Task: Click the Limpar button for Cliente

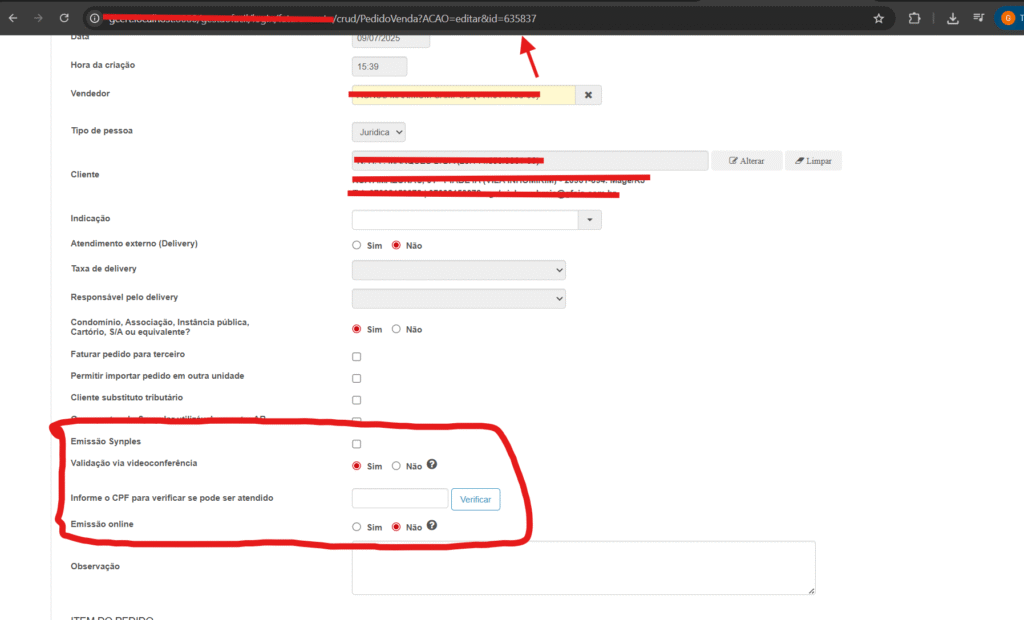Action: pyautogui.click(x=813, y=160)
